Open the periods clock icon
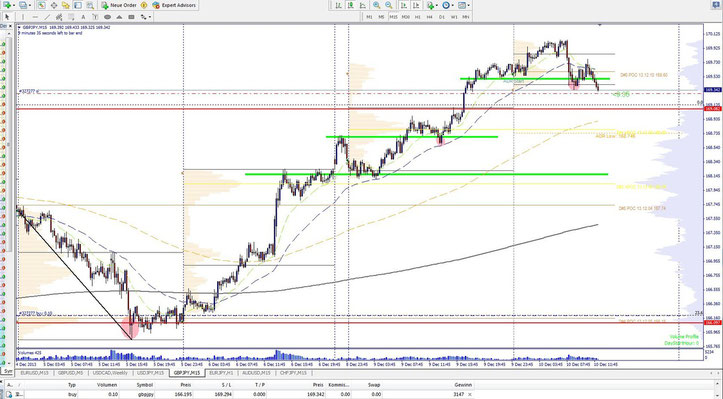This screenshot has height=399, width=723. 446,5
